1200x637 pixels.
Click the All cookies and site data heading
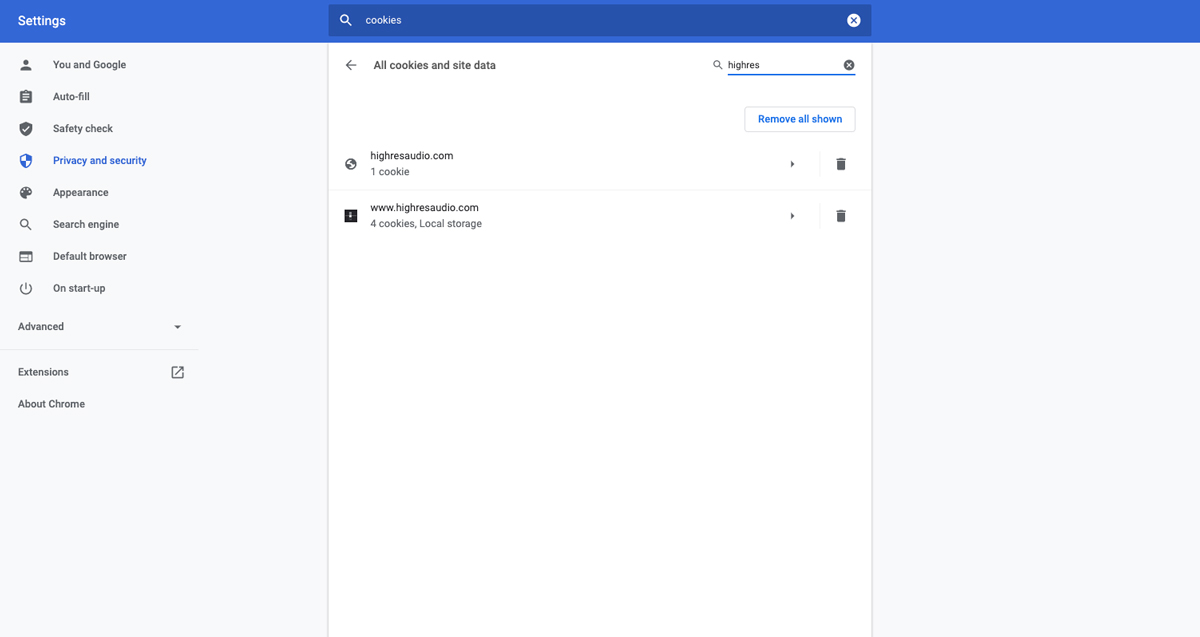click(x=435, y=65)
